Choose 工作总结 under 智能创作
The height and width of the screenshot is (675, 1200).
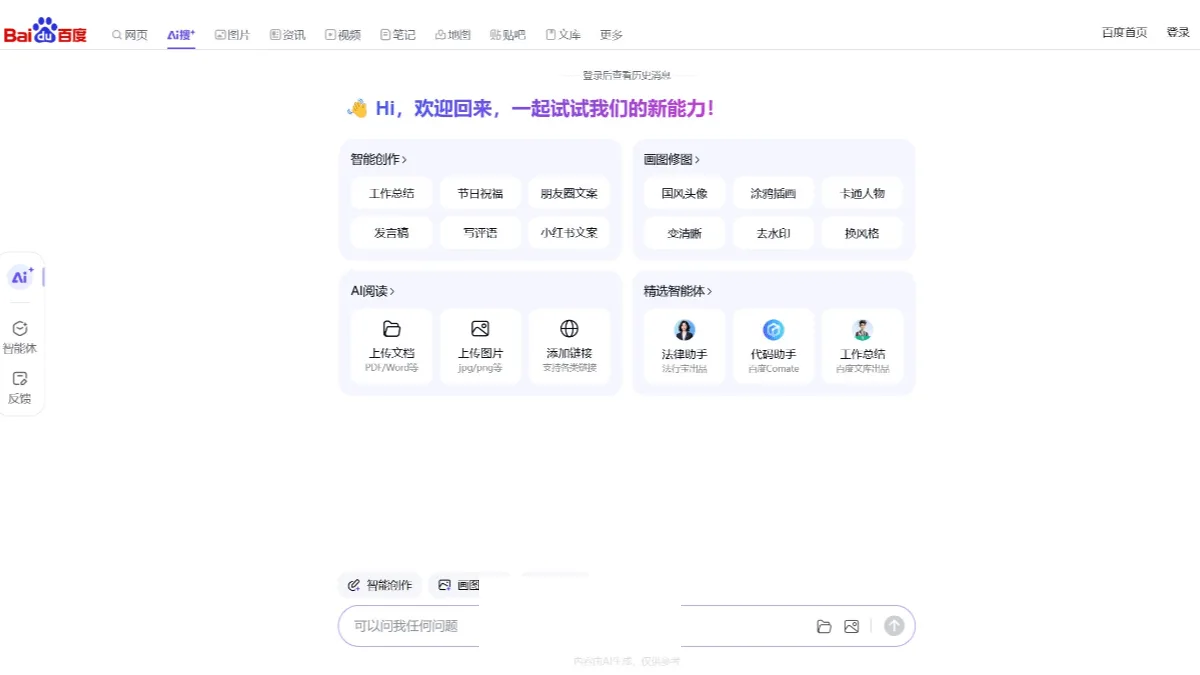(392, 193)
